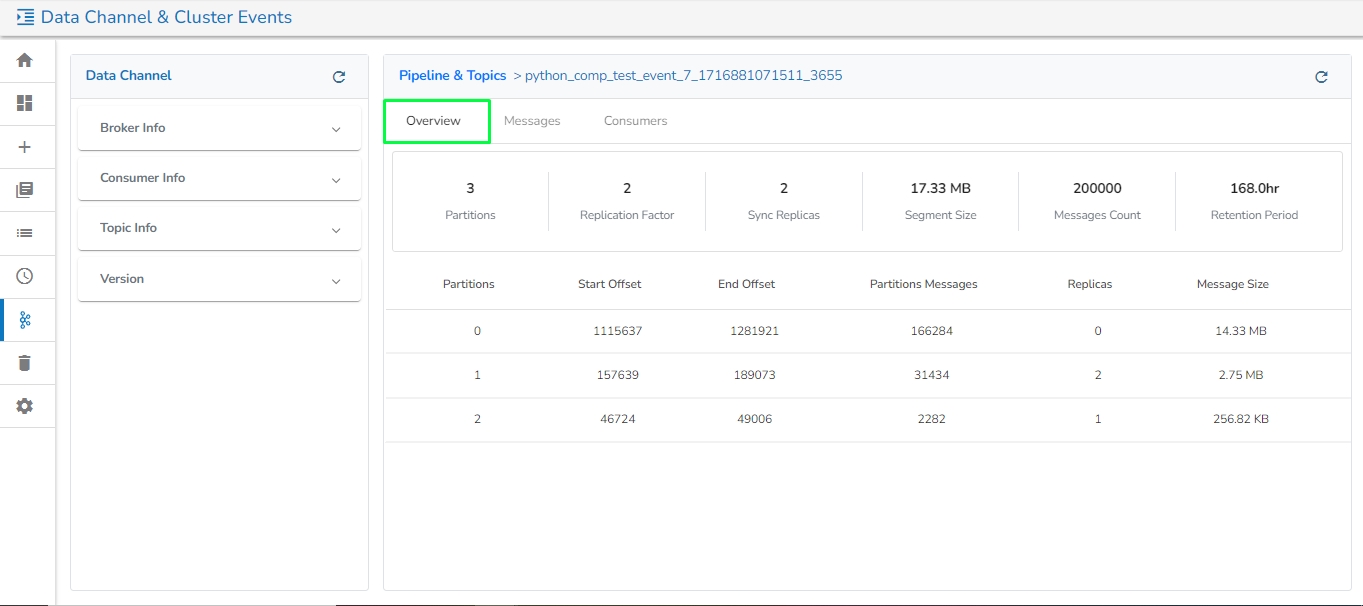The image size is (1363, 606).
Task: Select the bulleted list icon in sidebar
Action: [x=25, y=233]
